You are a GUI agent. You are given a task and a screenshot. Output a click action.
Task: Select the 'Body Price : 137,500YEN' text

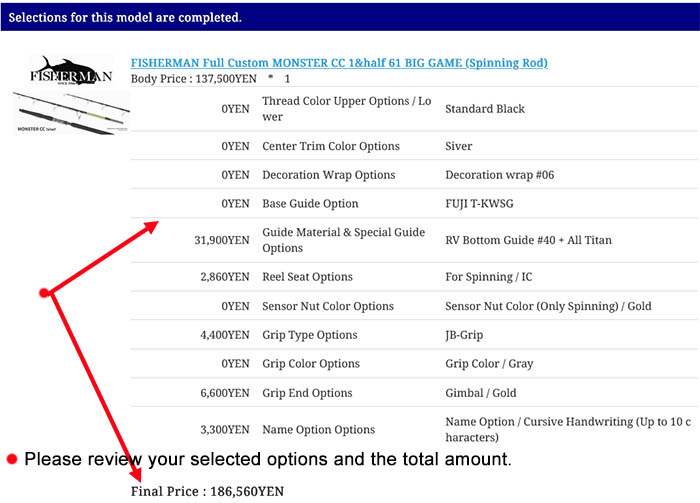194,79
